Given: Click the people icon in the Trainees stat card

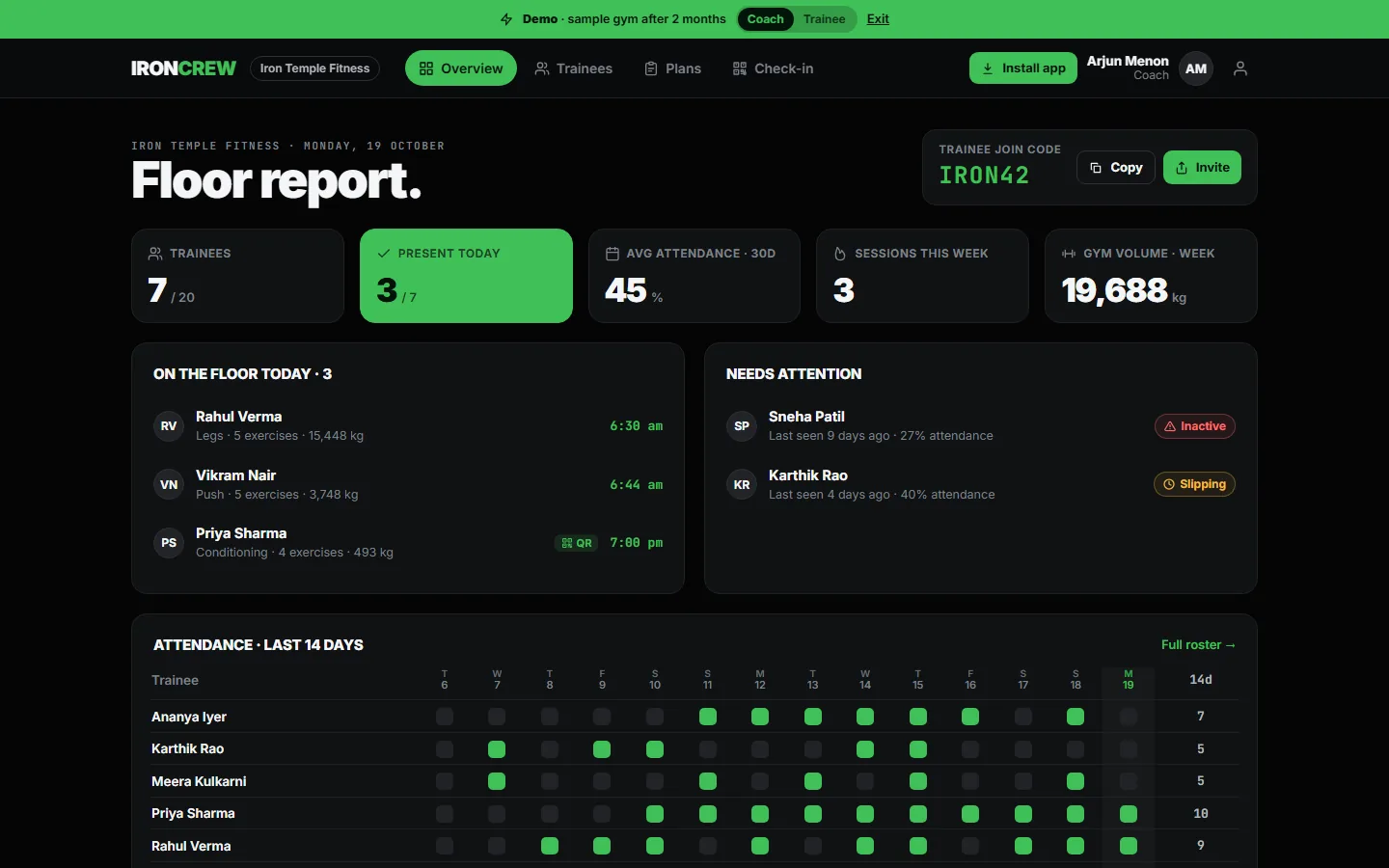Looking at the screenshot, I should [x=155, y=254].
